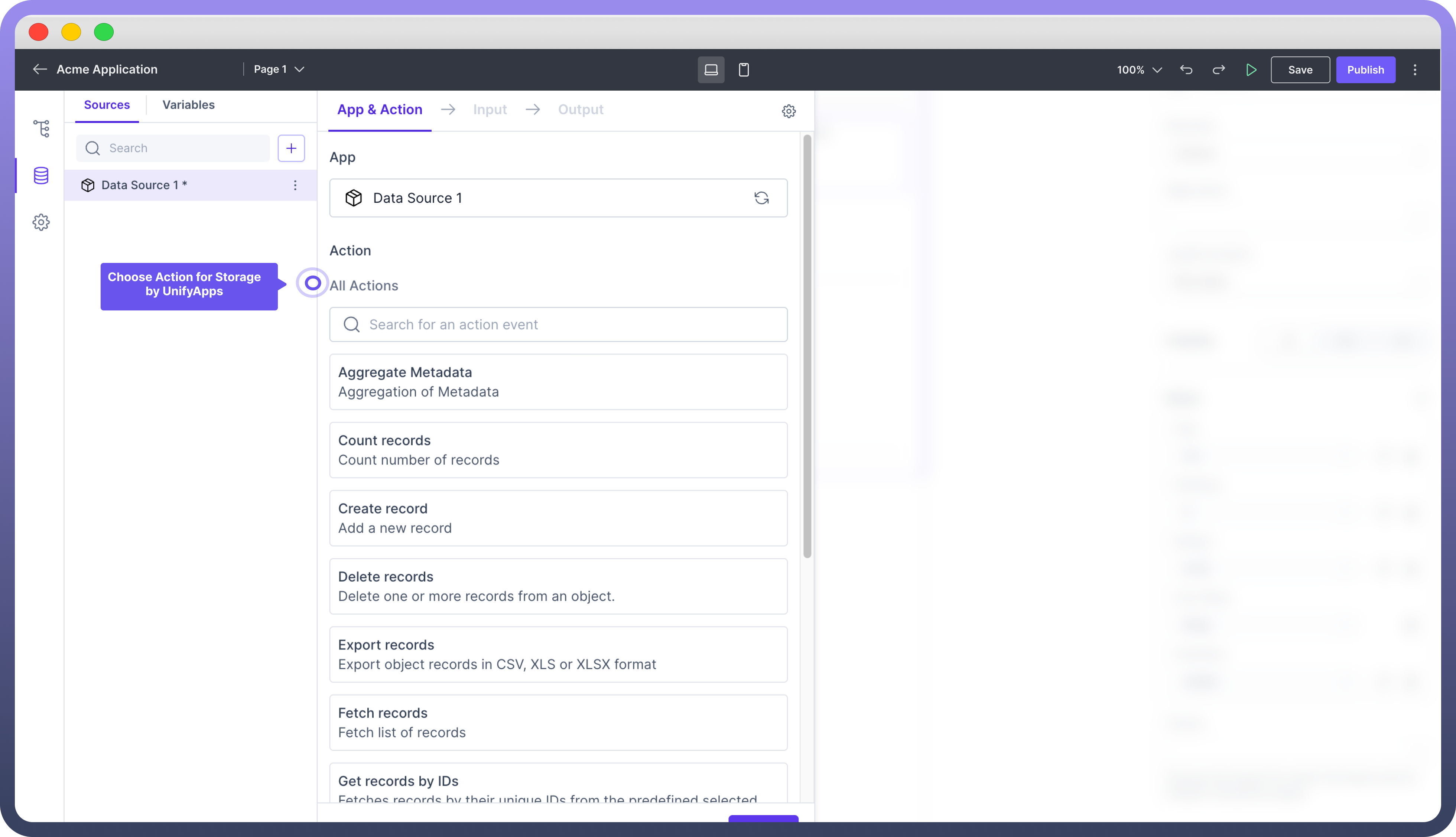Switch to desktop view layout
This screenshot has width=1456, height=837.
coord(711,70)
